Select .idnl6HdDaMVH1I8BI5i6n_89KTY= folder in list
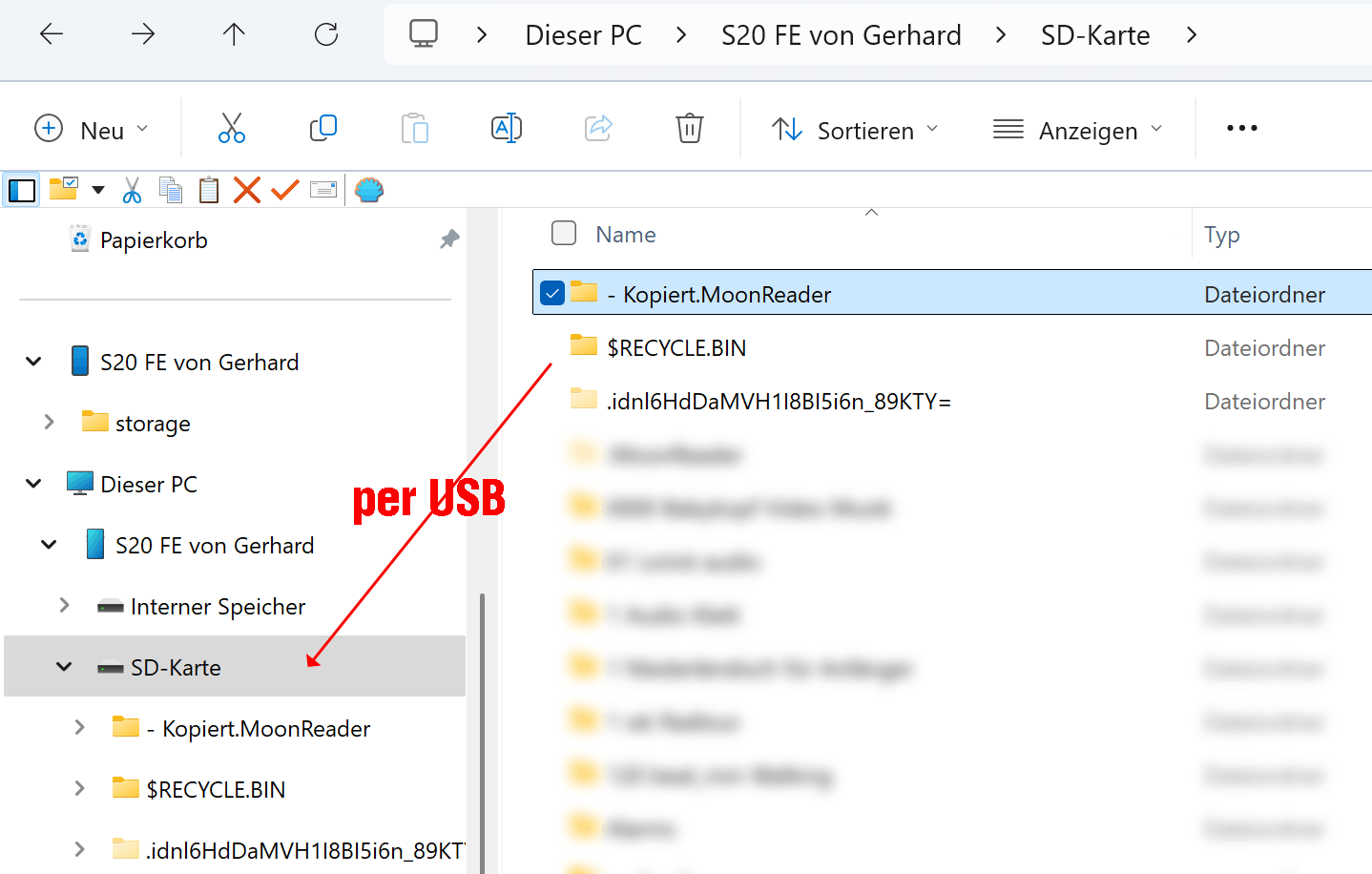The height and width of the screenshot is (874, 1372). point(779,402)
